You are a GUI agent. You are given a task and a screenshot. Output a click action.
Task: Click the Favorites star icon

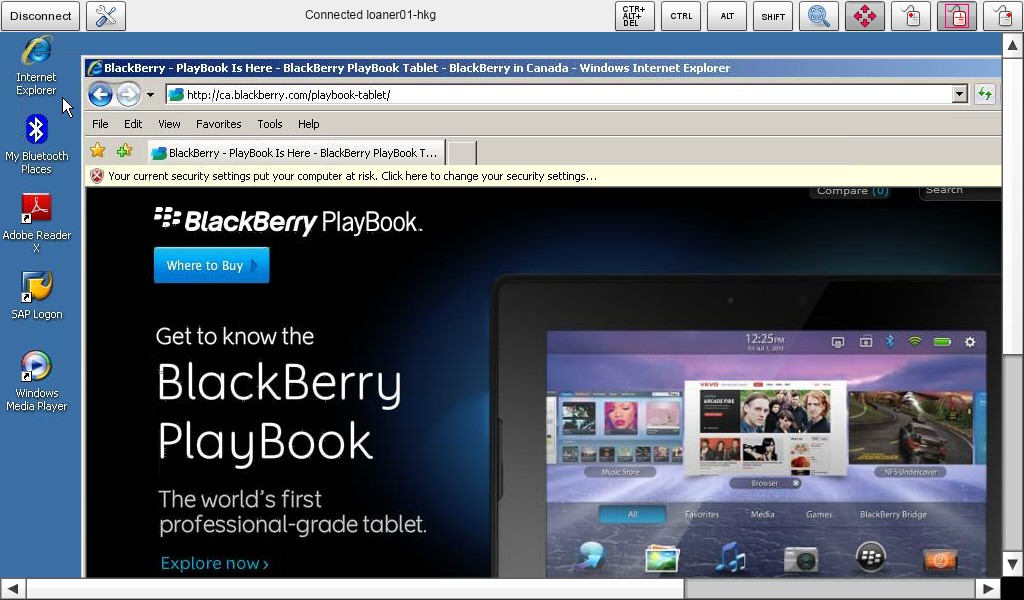(97, 151)
